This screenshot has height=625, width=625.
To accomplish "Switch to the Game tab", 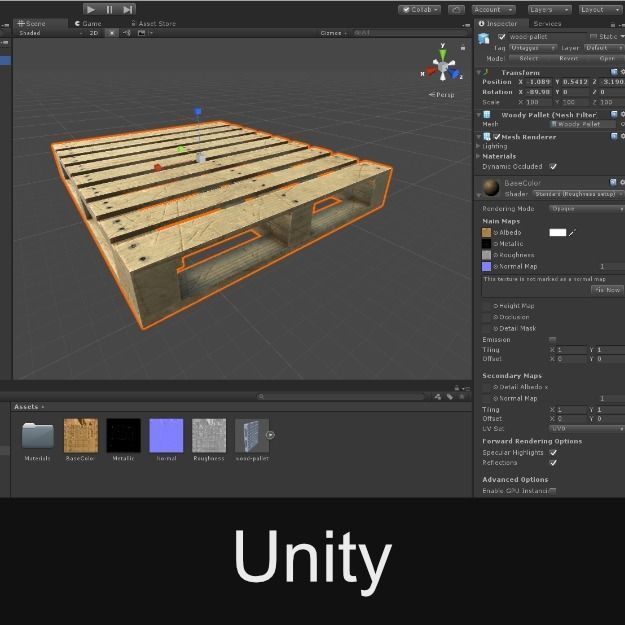I will pyautogui.click(x=88, y=24).
